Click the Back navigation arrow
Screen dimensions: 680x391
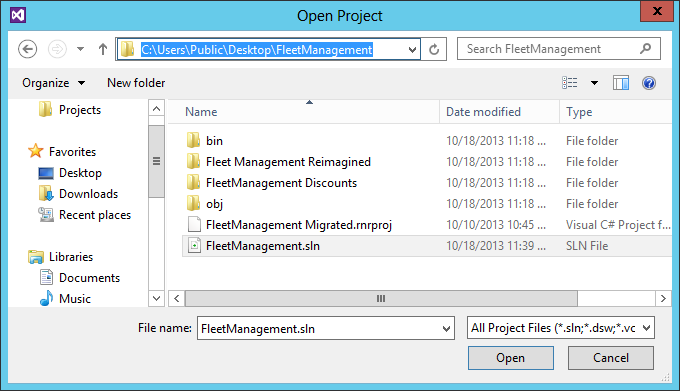27,49
